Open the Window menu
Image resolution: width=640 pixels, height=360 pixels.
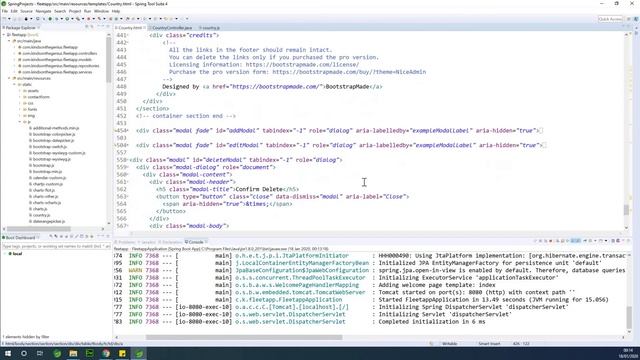click(101, 11)
